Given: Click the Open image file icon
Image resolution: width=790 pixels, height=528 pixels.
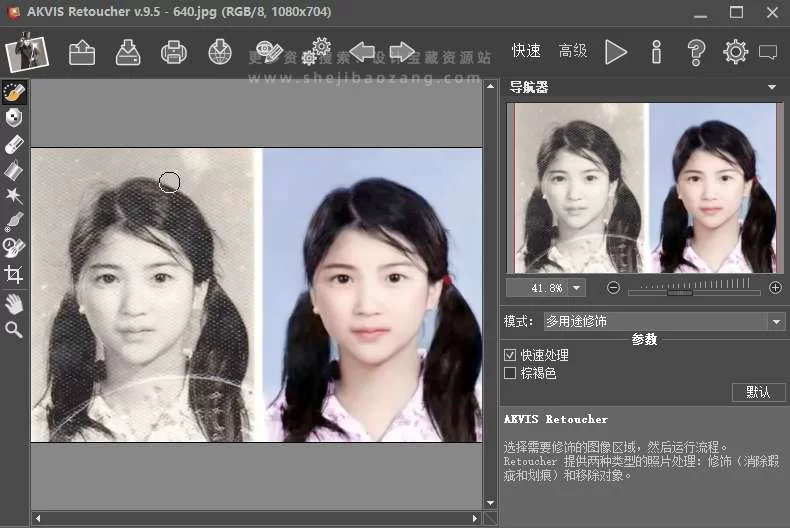Looking at the screenshot, I should click(x=82, y=52).
